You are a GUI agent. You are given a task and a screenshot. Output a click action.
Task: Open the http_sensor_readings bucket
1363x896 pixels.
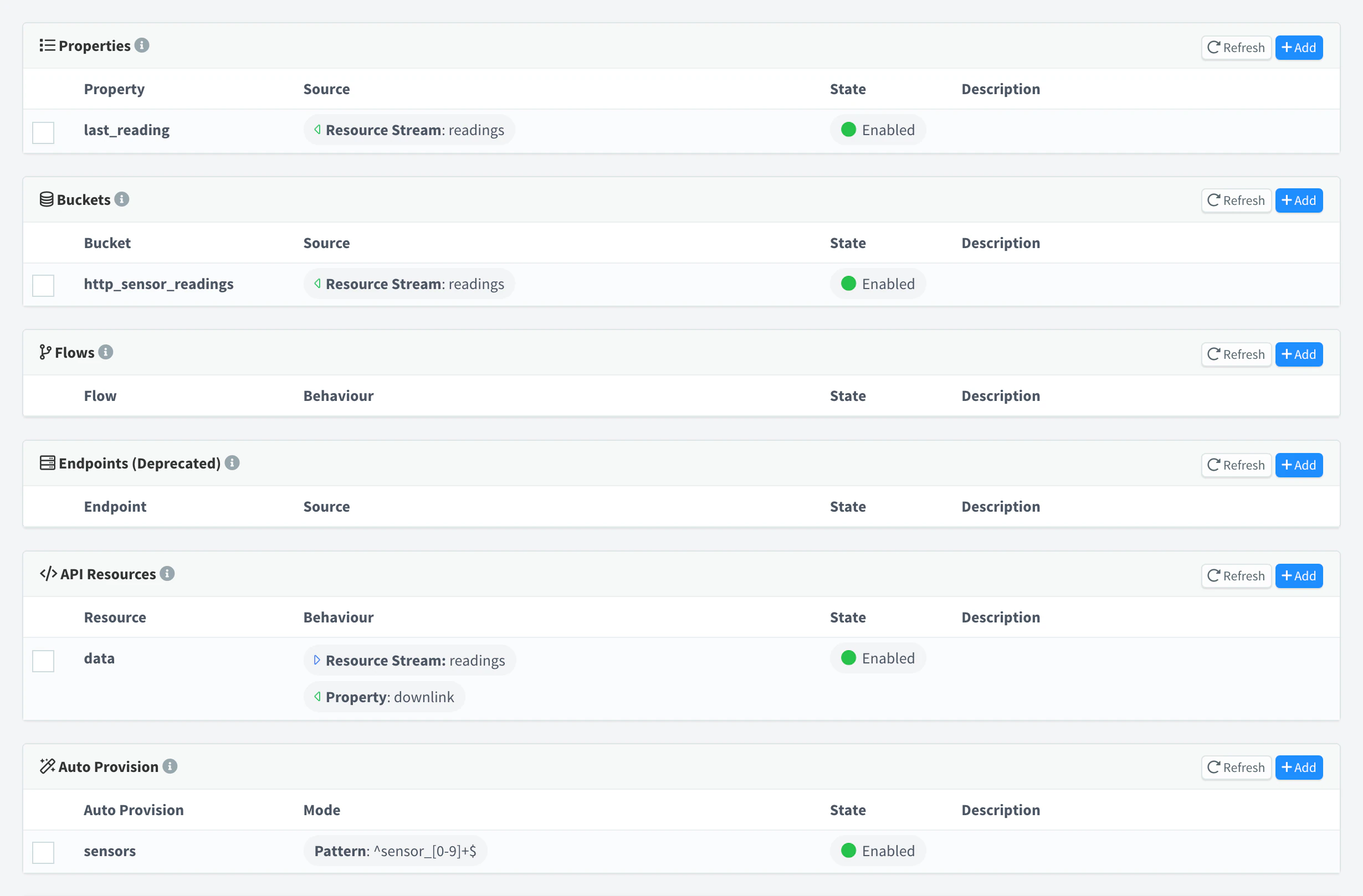[158, 284]
